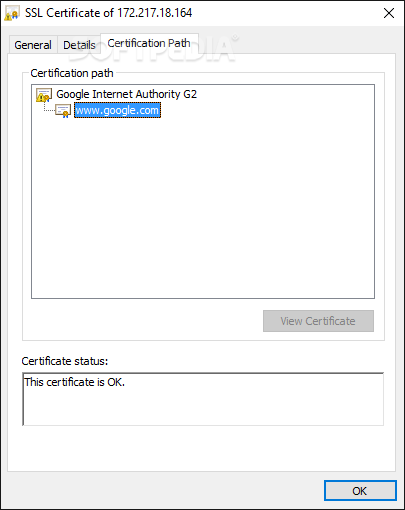Click the SSL certificate title bar icon

point(11,13)
